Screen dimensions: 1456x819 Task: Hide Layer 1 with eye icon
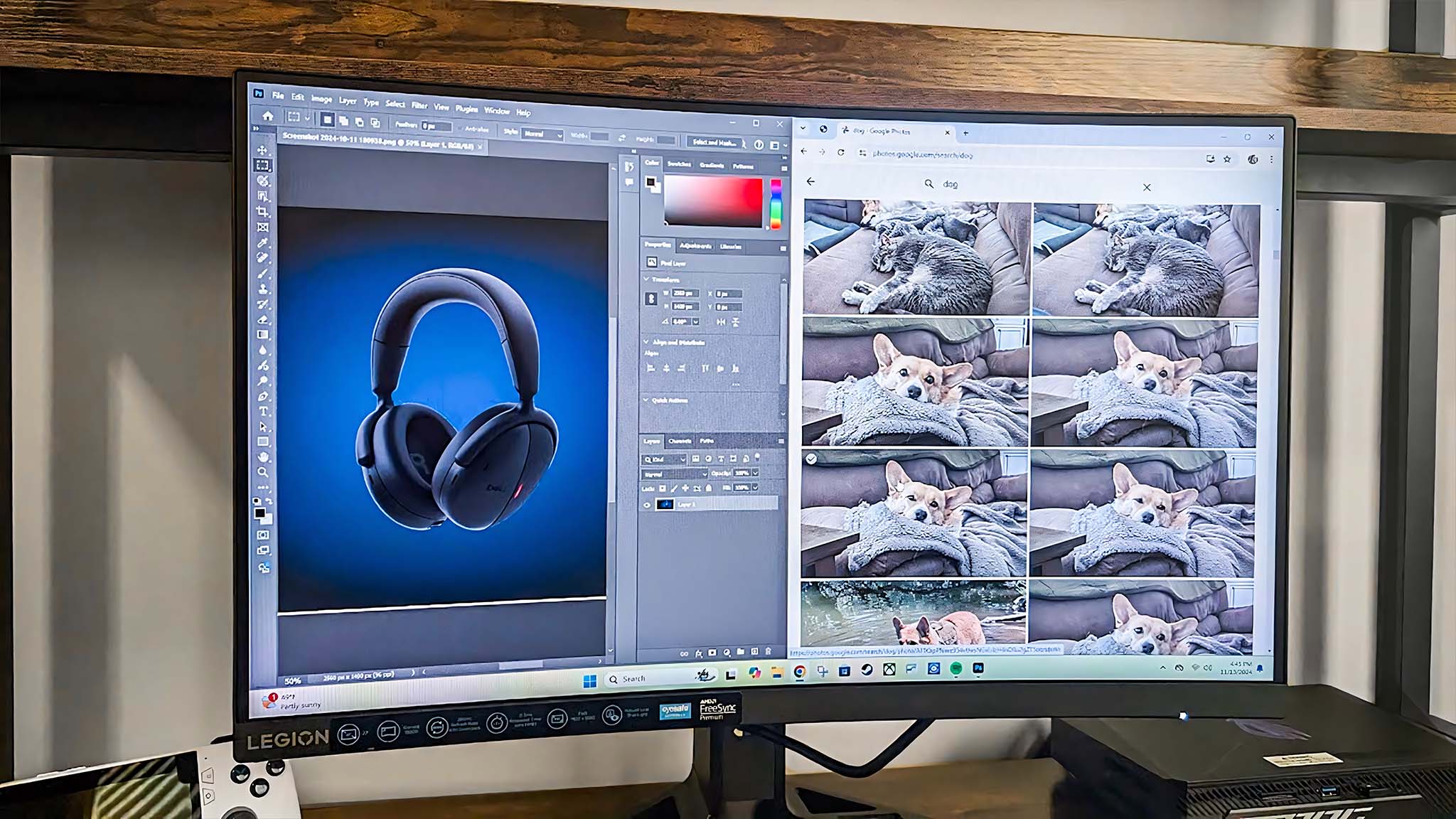(647, 505)
